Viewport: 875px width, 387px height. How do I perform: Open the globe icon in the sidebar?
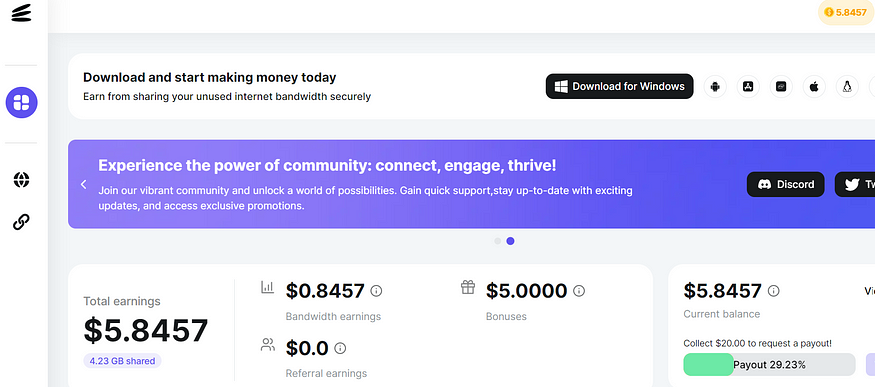click(21, 180)
